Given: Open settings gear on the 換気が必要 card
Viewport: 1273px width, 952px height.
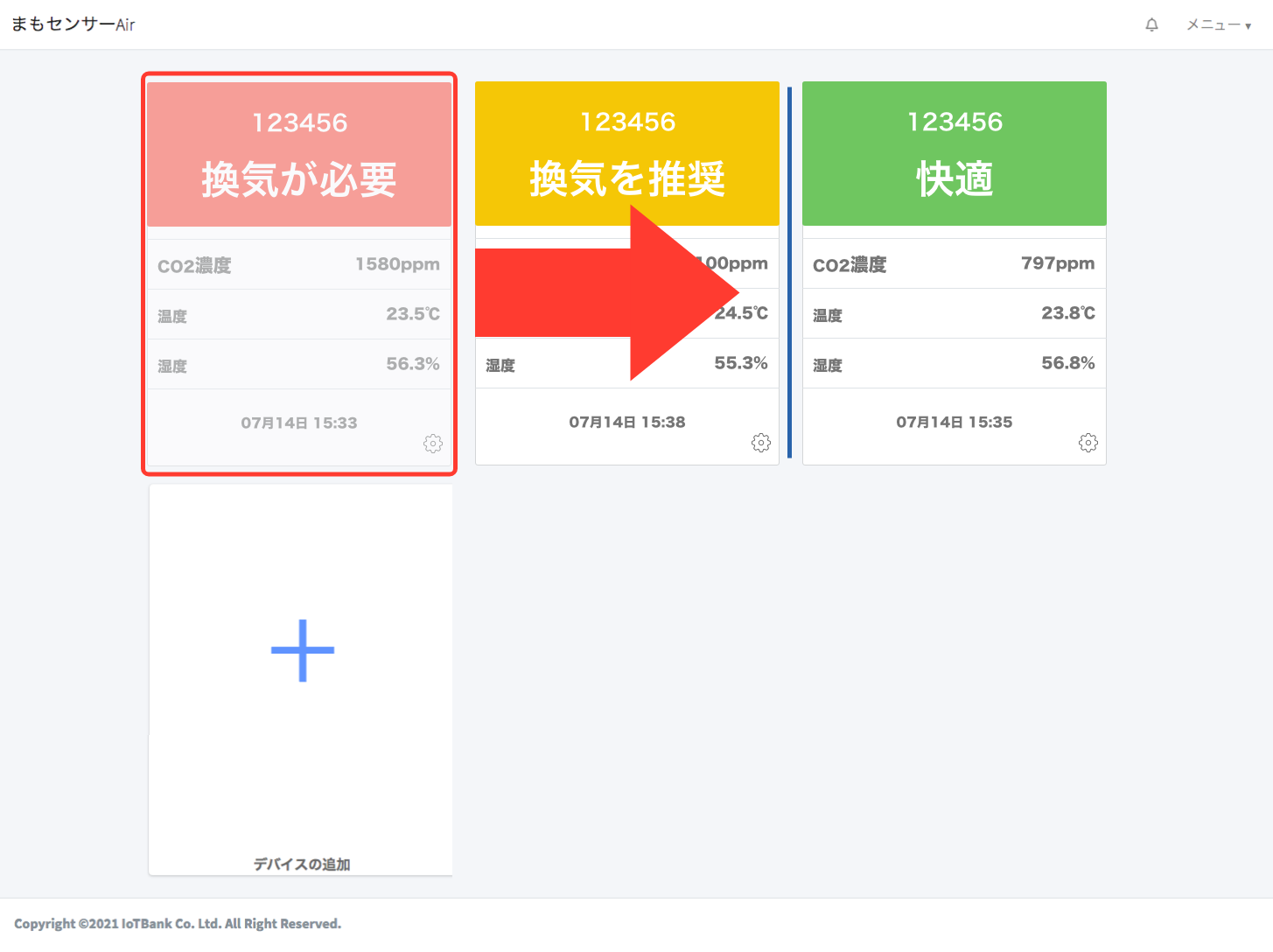Looking at the screenshot, I should (433, 444).
